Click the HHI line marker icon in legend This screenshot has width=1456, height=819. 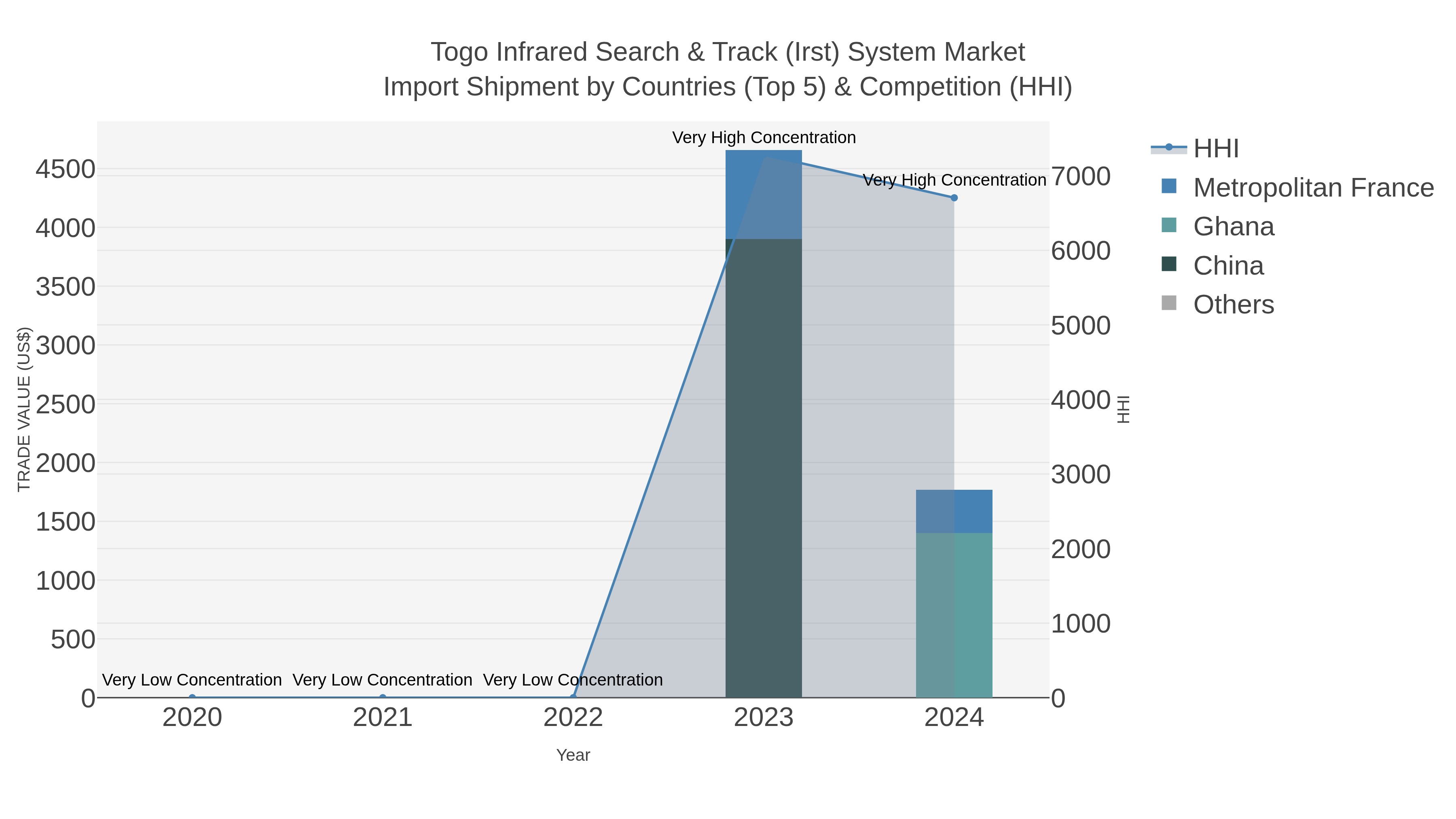(x=1169, y=148)
